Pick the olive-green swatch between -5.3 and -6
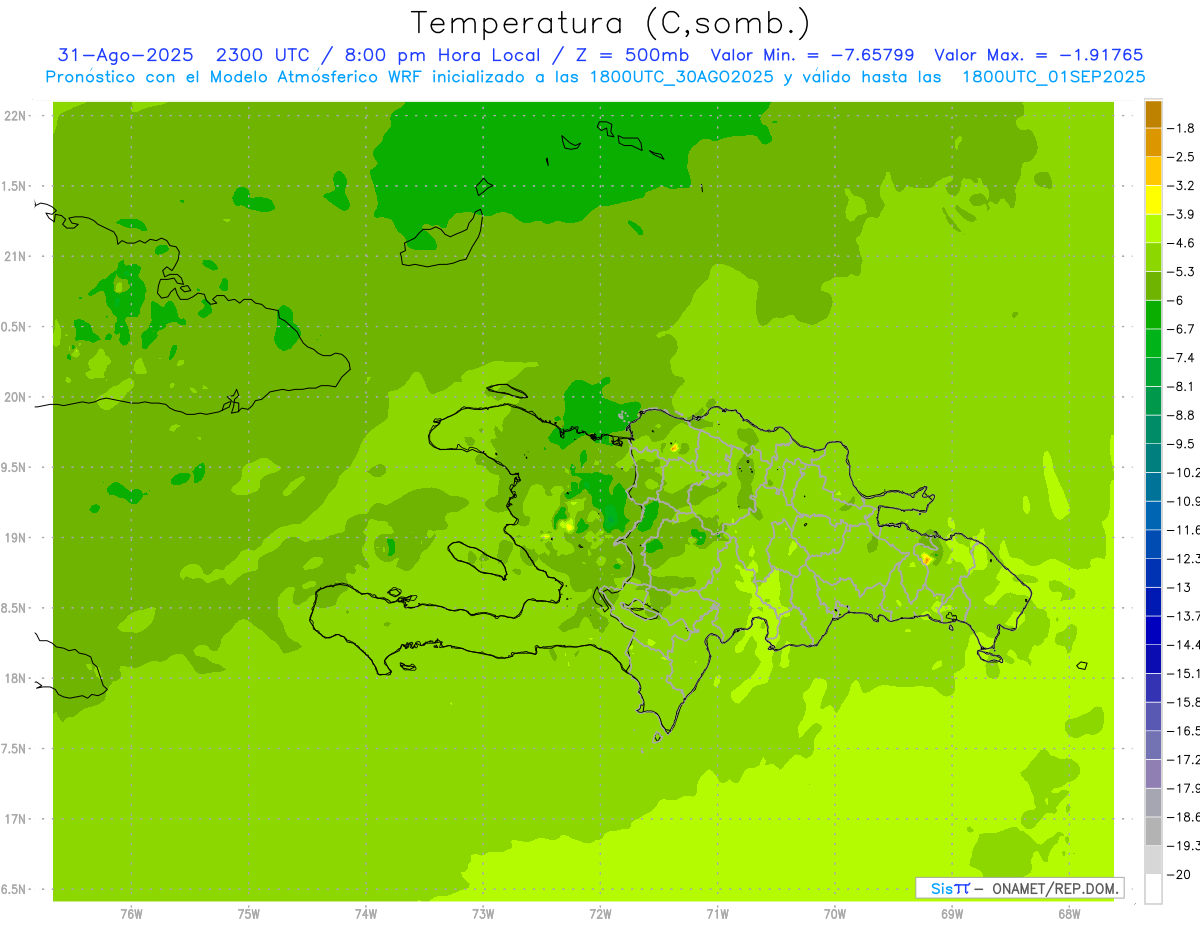The image size is (1200, 927). click(1153, 286)
